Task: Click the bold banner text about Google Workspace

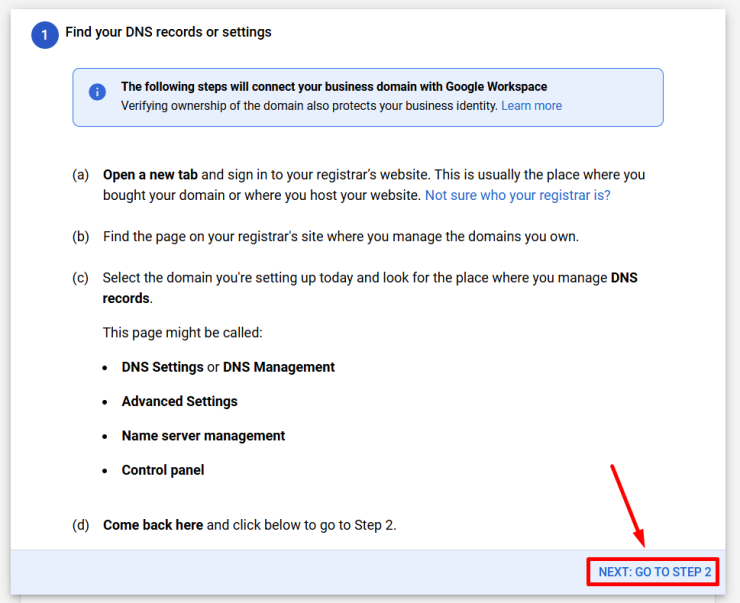Action: point(334,87)
